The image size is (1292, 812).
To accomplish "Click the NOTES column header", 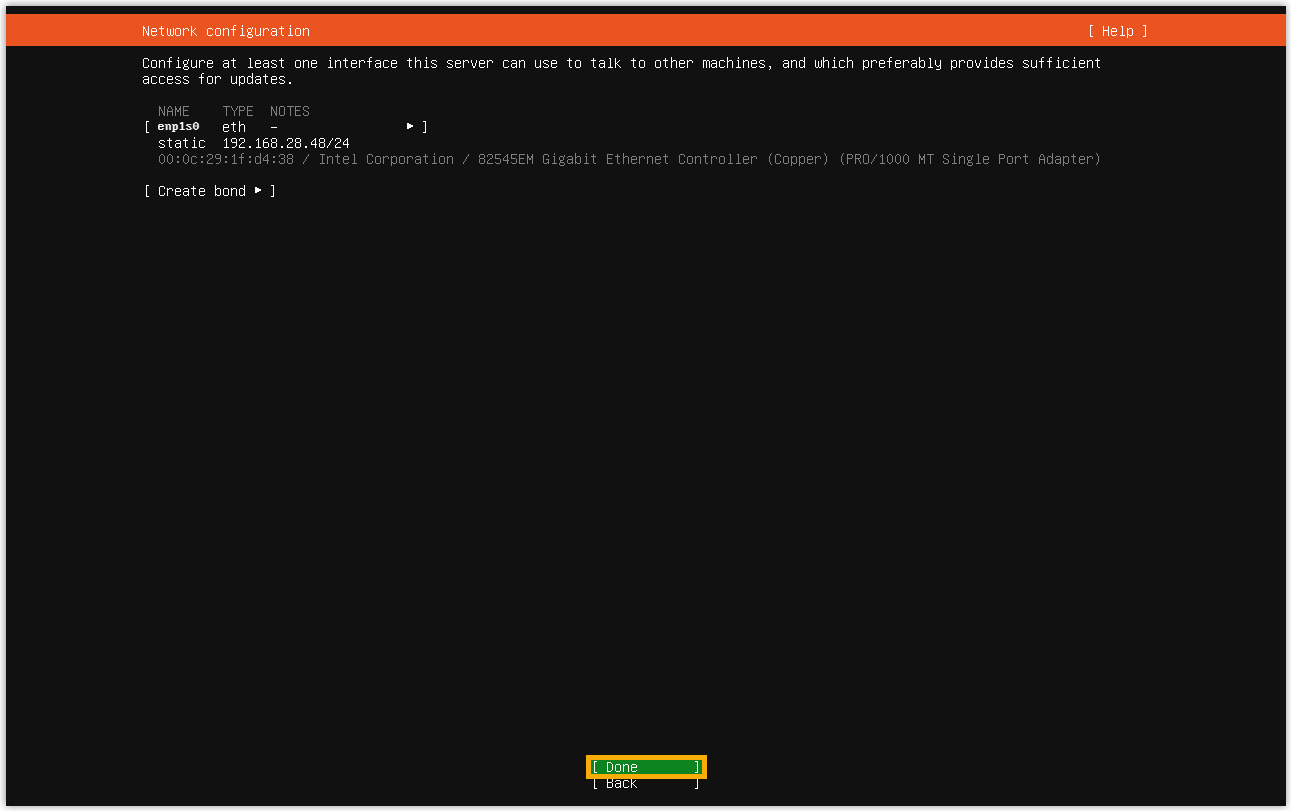I will pyautogui.click(x=289, y=111).
